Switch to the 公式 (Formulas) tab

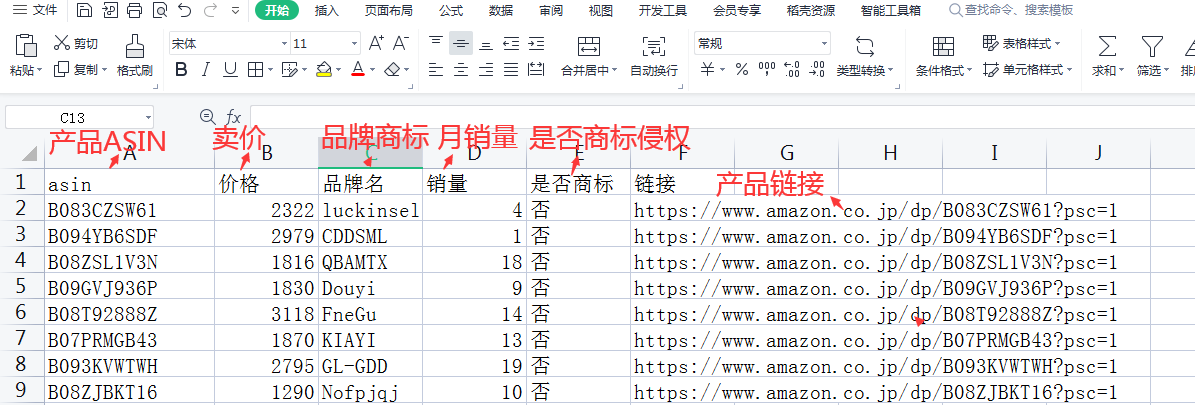[450, 11]
